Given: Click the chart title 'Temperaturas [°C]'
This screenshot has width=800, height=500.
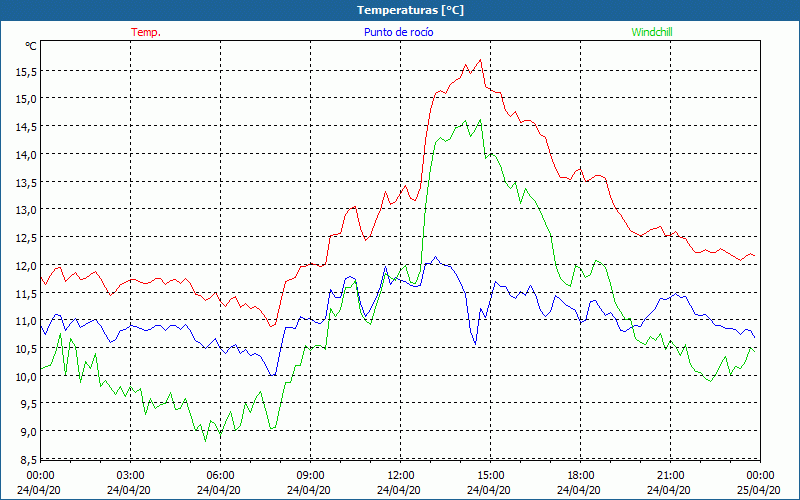Looking at the screenshot, I should [410, 10].
